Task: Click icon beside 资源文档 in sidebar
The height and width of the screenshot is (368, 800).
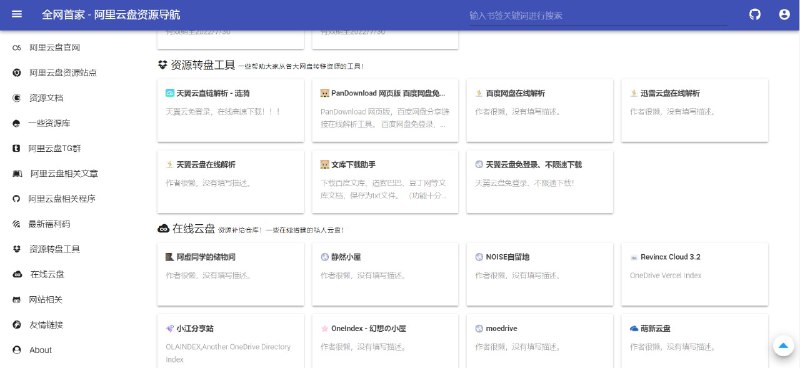Action: [x=16, y=98]
